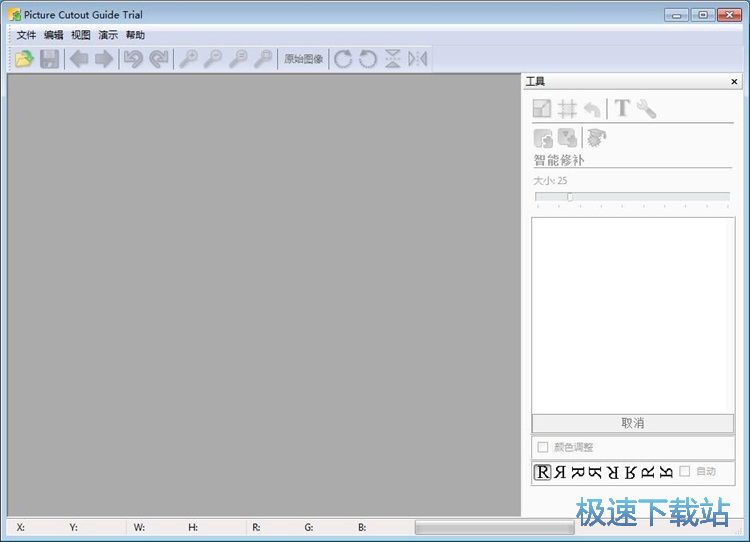Open the wrench settings tool
Screen dimensions: 750x542
[x=646, y=109]
